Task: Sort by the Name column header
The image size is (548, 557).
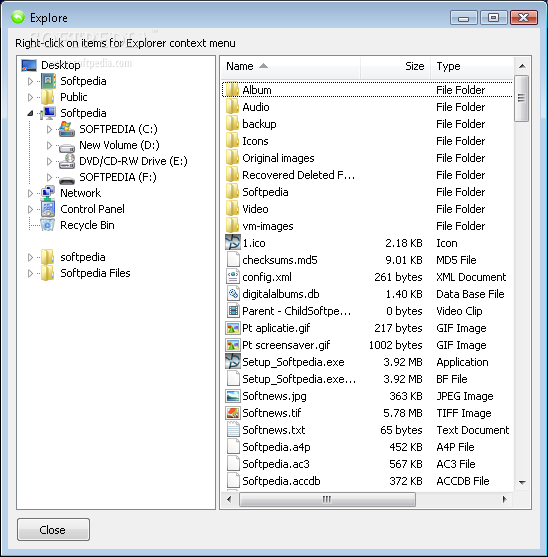Action: tap(291, 66)
